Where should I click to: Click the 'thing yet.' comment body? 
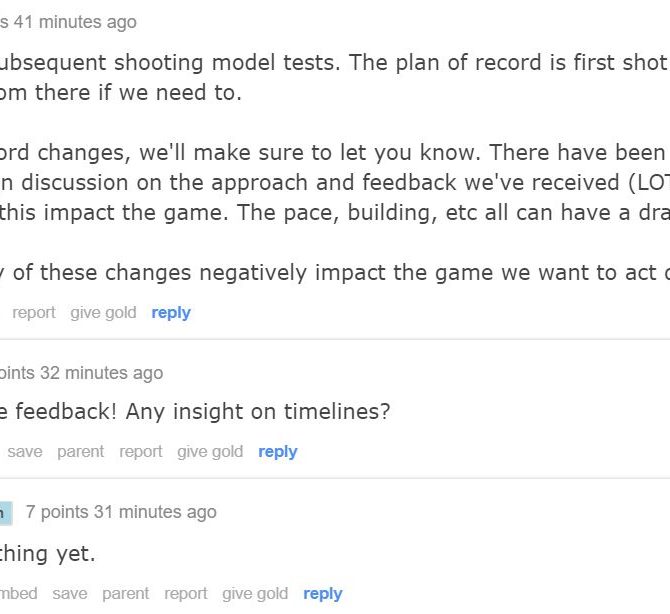(x=47, y=554)
